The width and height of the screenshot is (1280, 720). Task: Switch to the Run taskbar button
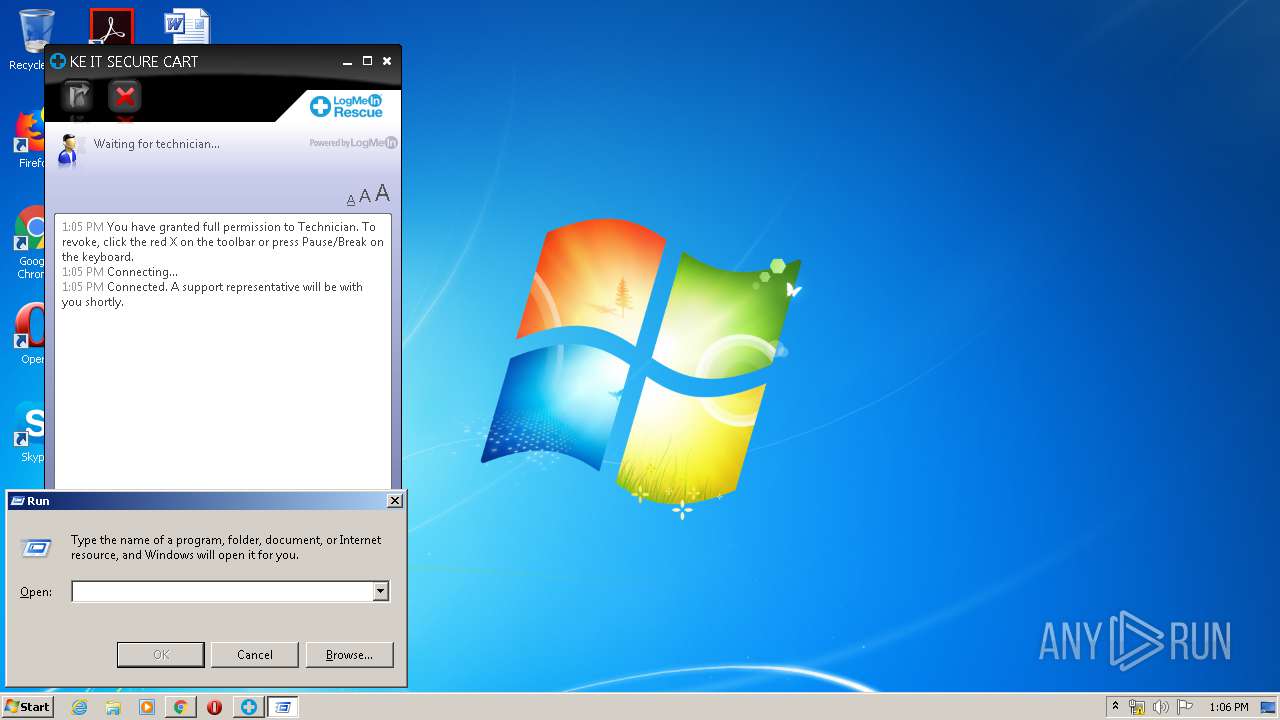pyautogui.click(x=283, y=707)
